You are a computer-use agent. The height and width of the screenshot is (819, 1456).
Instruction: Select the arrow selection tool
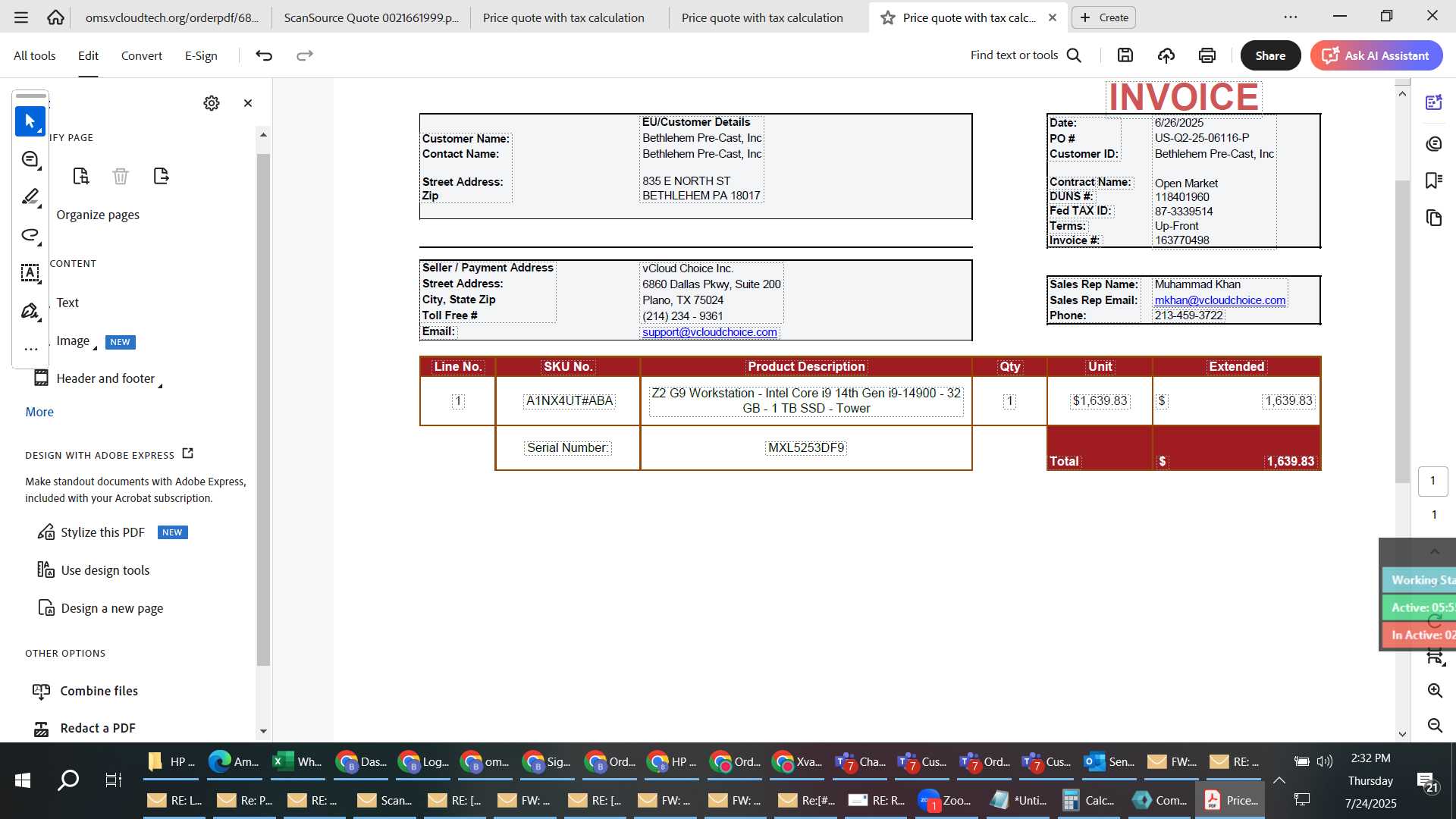[30, 121]
